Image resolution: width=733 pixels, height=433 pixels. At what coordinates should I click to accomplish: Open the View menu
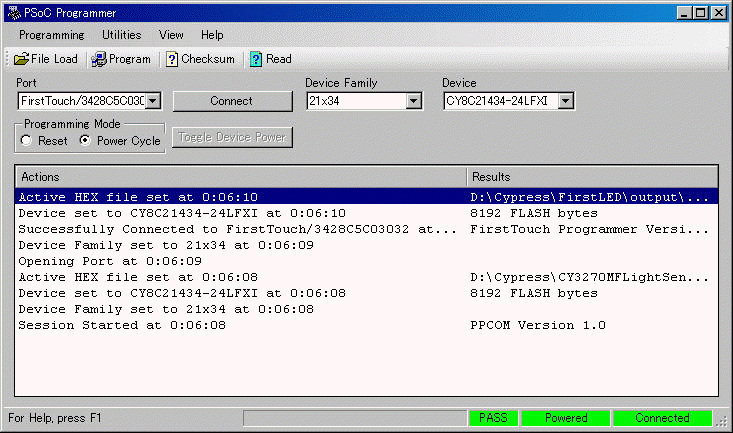coord(171,35)
